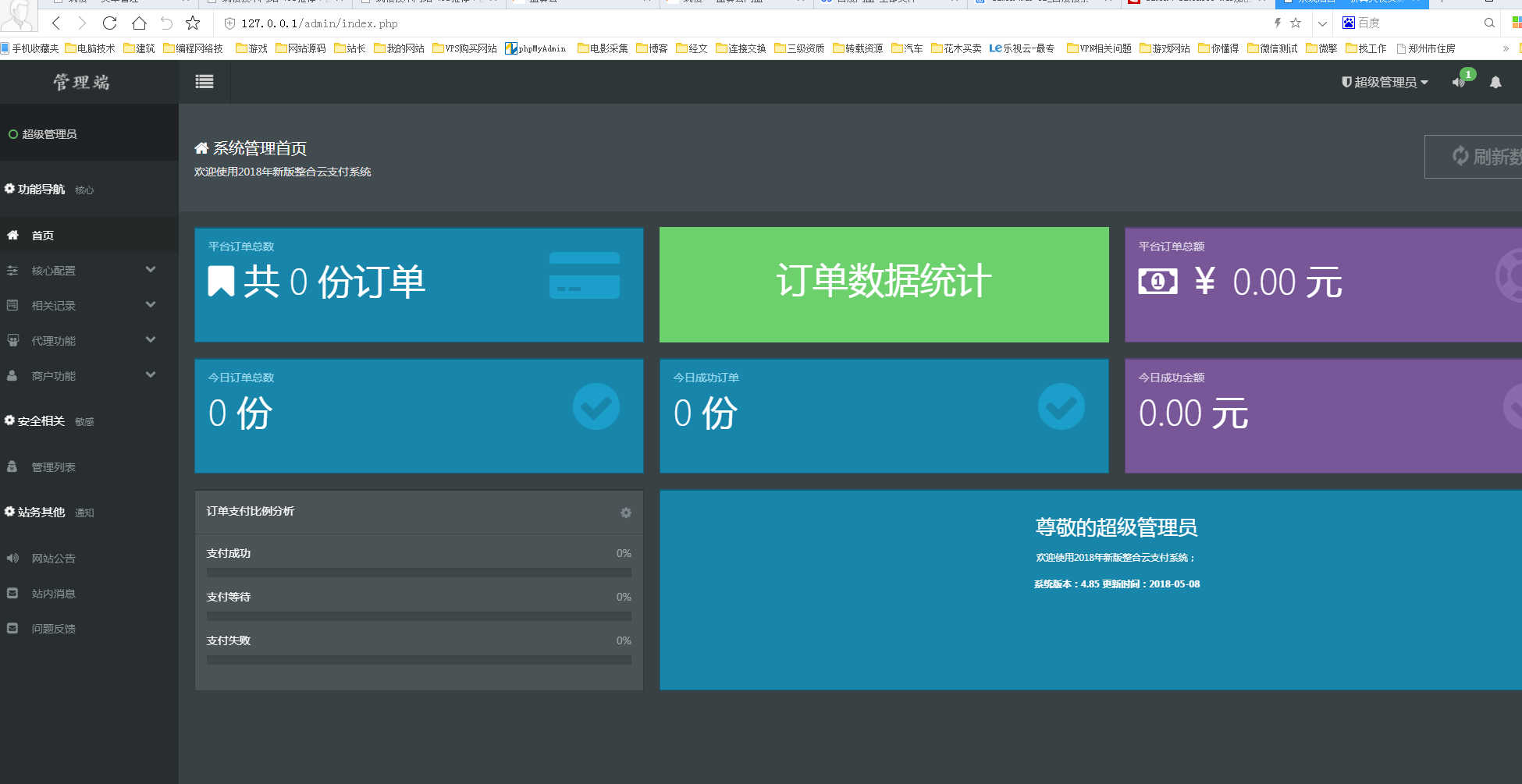Viewport: 1522px width, 784px height.
Task: Open the speaker announcements icon with badge
Action: tap(1458, 82)
